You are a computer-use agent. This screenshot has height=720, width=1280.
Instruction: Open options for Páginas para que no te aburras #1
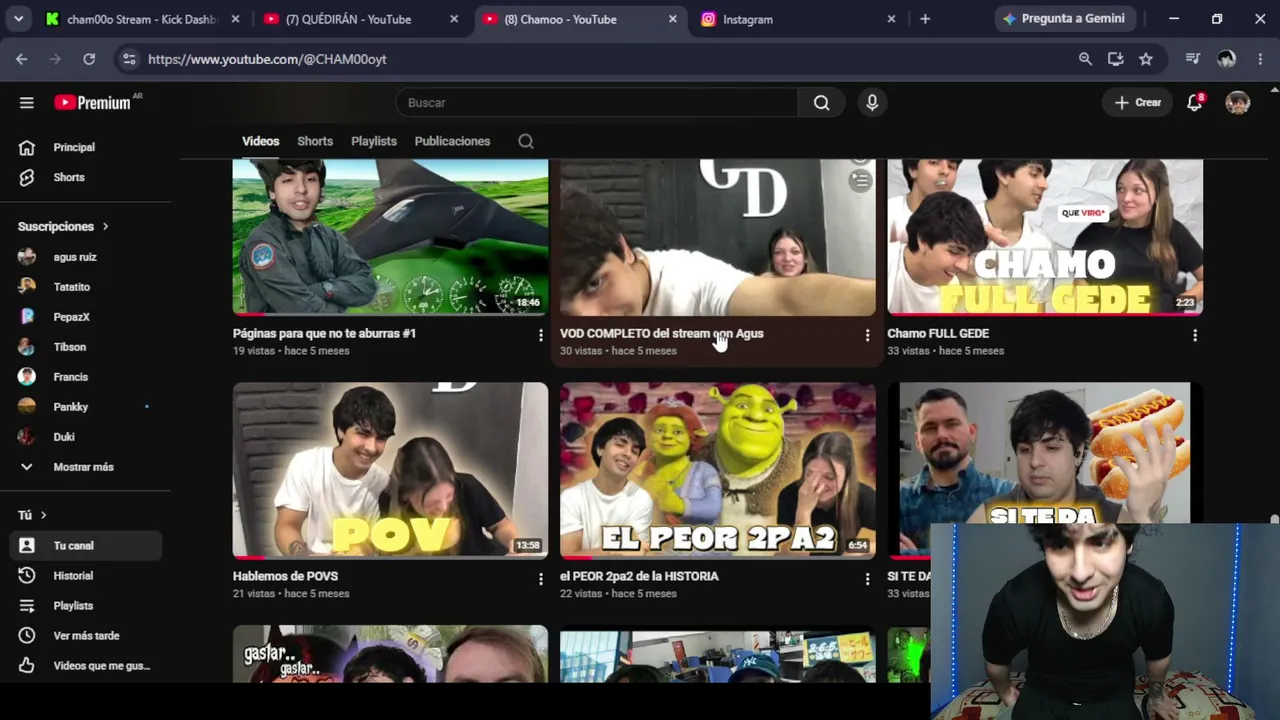tap(540, 335)
